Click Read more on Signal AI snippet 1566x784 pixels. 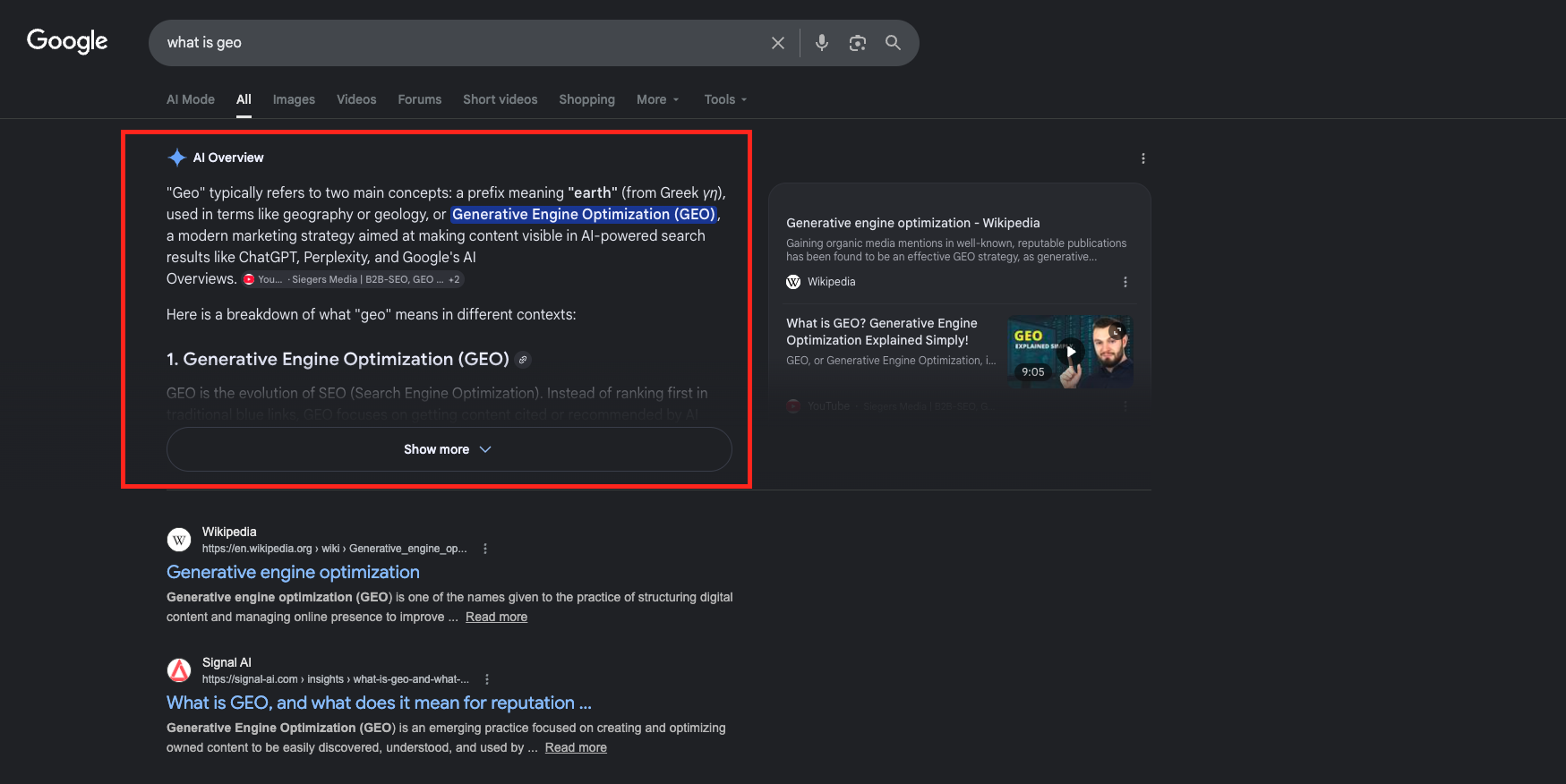(576, 747)
